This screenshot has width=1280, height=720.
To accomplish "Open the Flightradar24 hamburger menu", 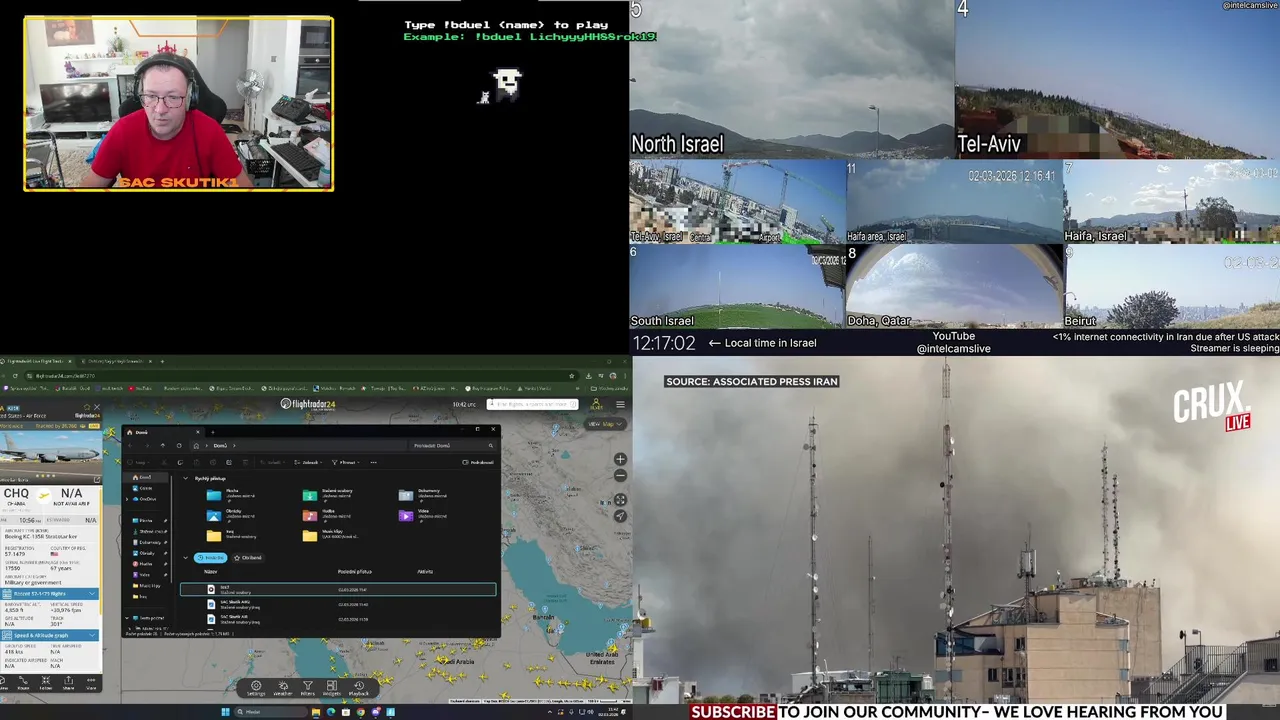I will pos(620,404).
